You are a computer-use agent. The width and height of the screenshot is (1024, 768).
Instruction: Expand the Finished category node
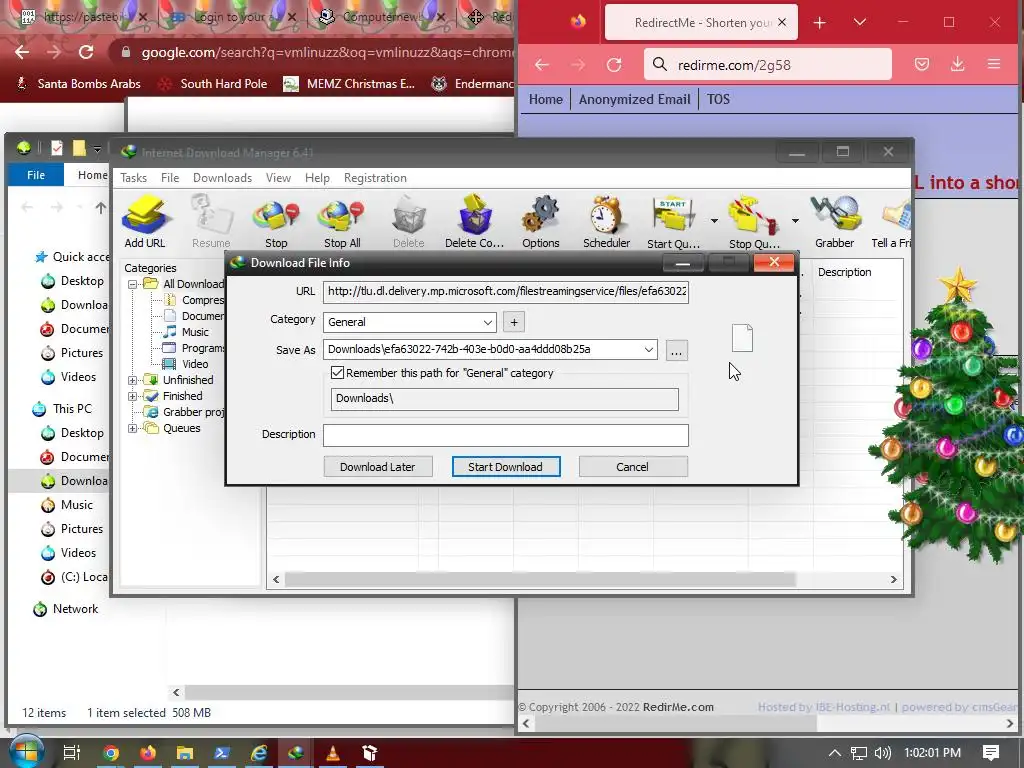[x=133, y=396]
